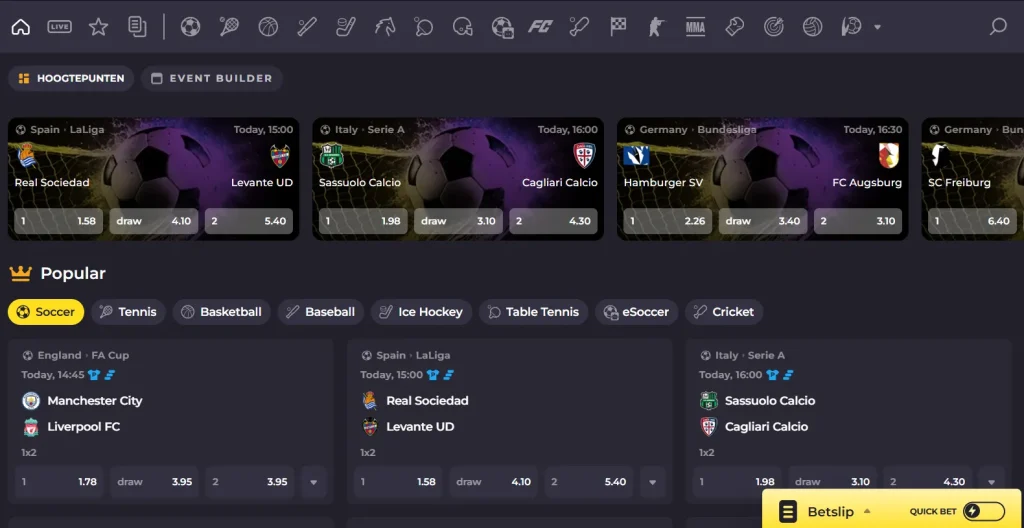Click shirt icon on Manchester City match
Viewport: 1024px width, 528px height.
pyautogui.click(x=93, y=374)
